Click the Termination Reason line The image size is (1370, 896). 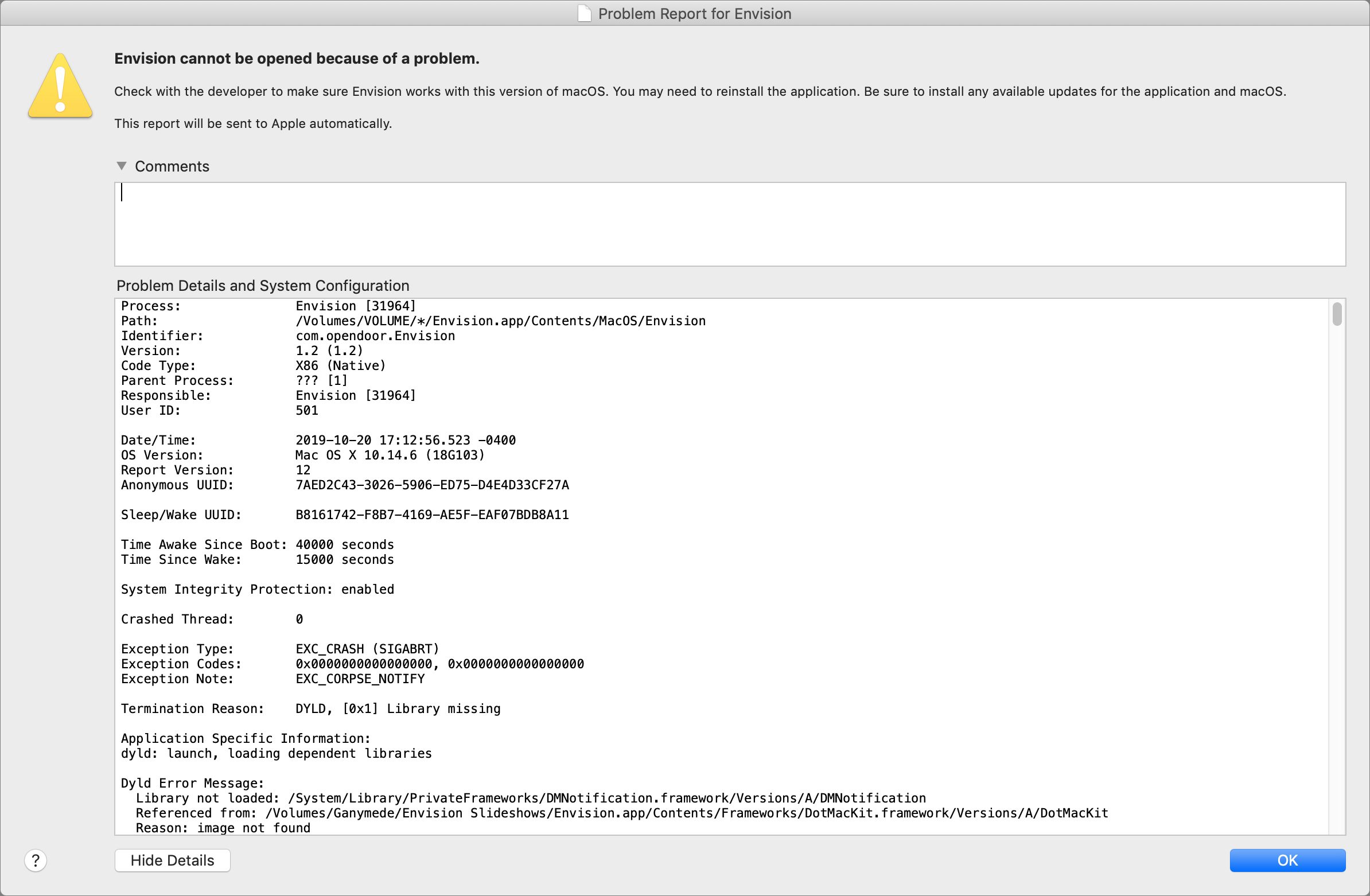point(310,709)
